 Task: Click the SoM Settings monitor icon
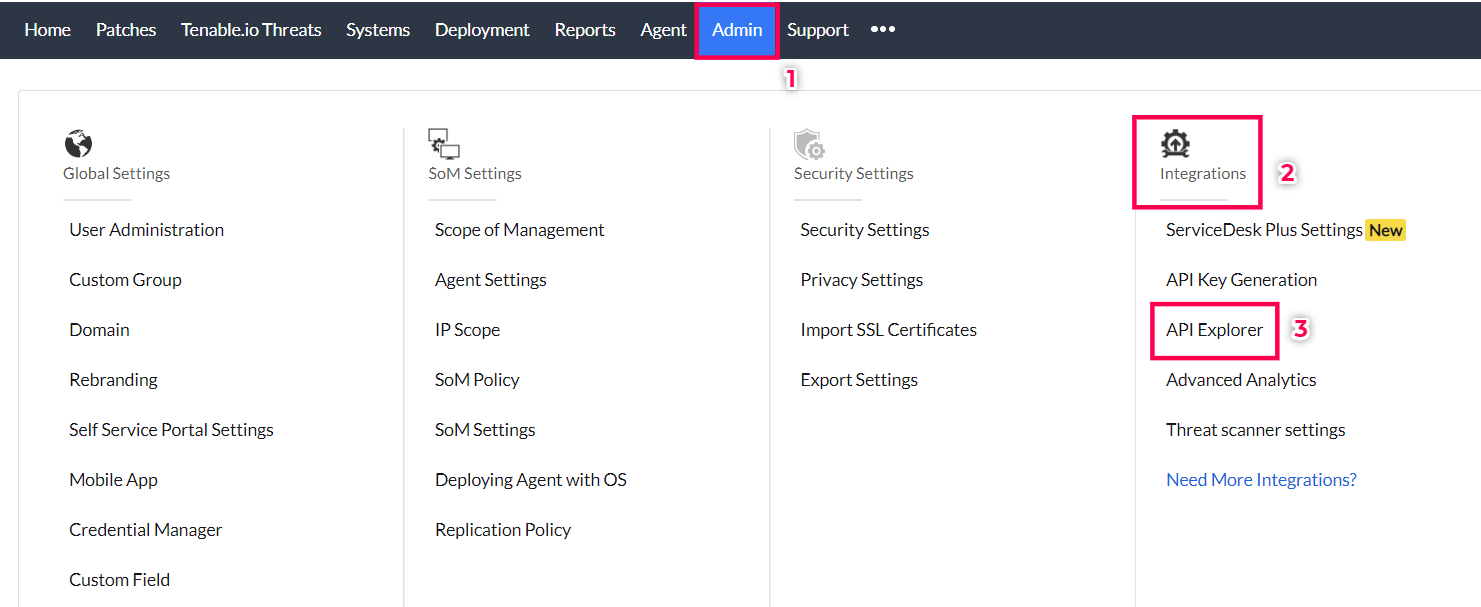point(443,144)
